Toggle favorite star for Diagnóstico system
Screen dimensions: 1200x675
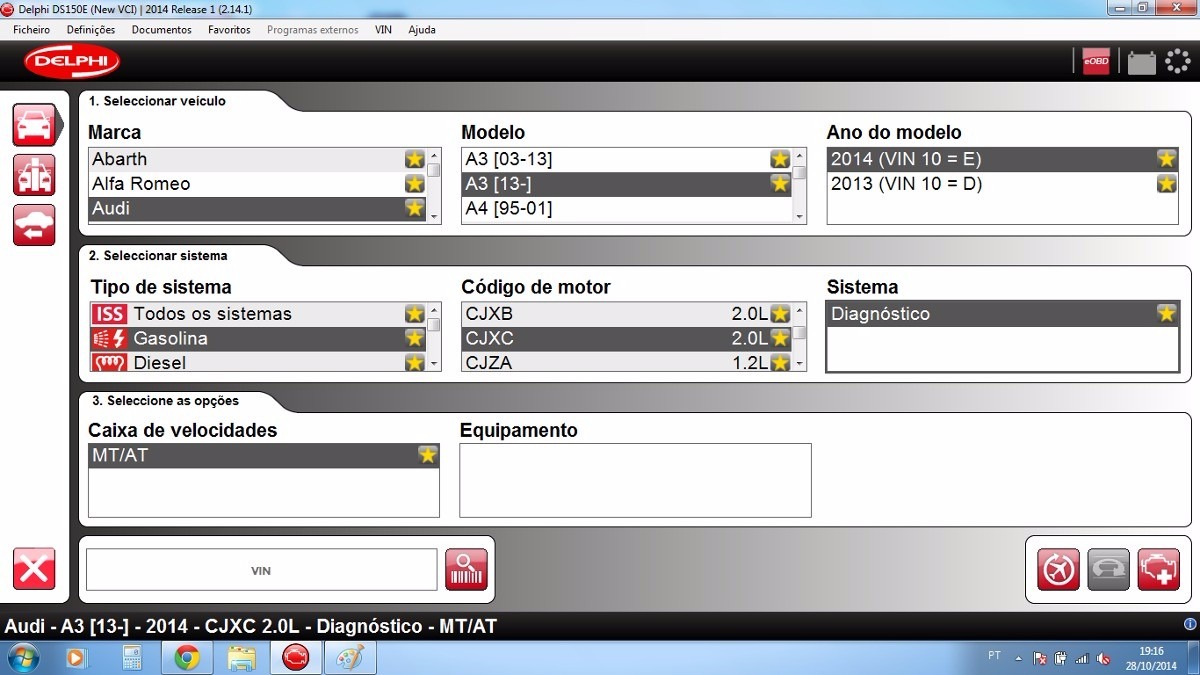tap(1166, 314)
